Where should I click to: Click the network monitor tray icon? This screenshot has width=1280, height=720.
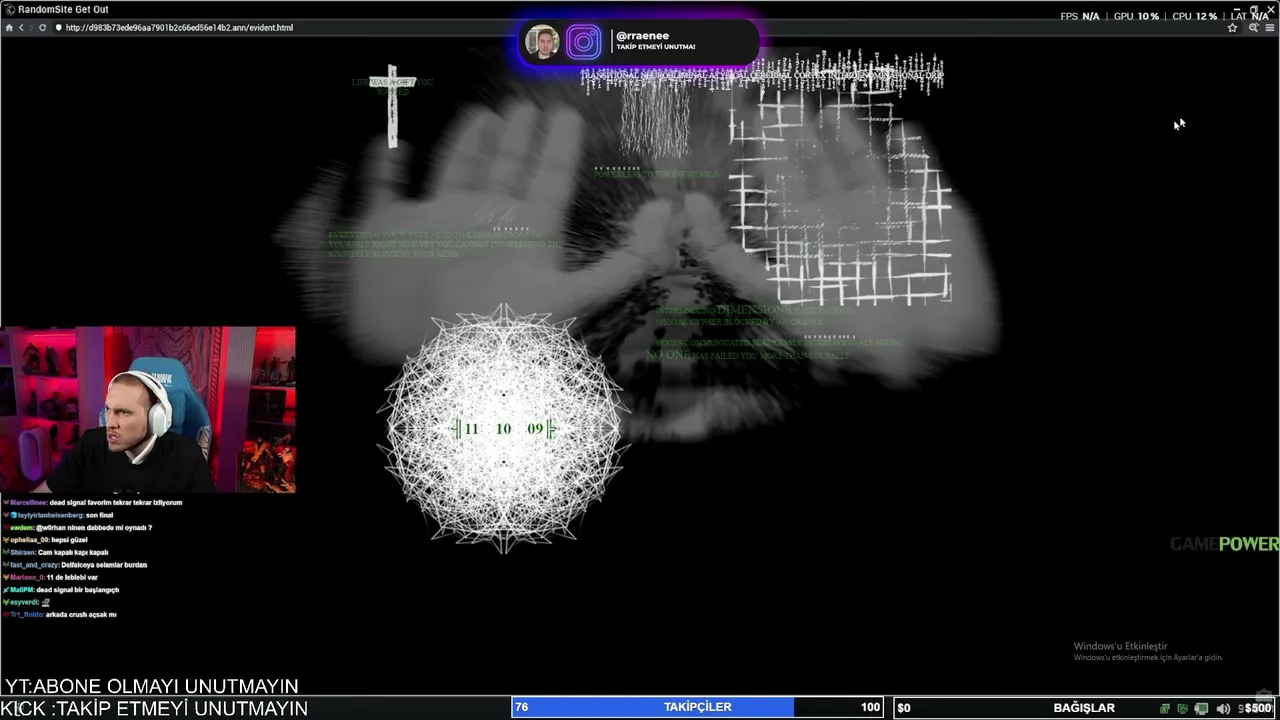pos(1202,708)
